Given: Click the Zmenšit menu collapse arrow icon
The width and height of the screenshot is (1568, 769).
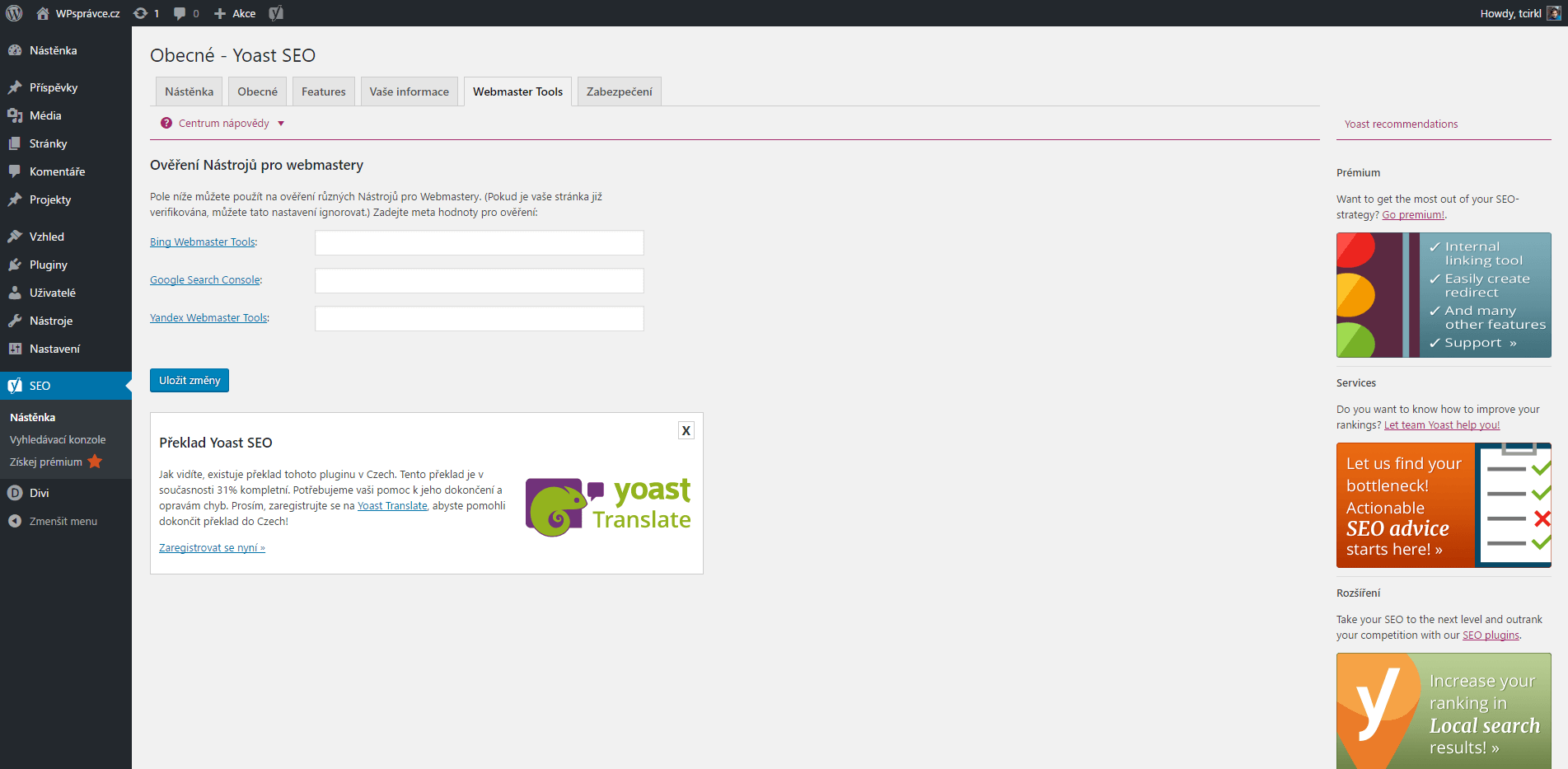Looking at the screenshot, I should point(15,521).
